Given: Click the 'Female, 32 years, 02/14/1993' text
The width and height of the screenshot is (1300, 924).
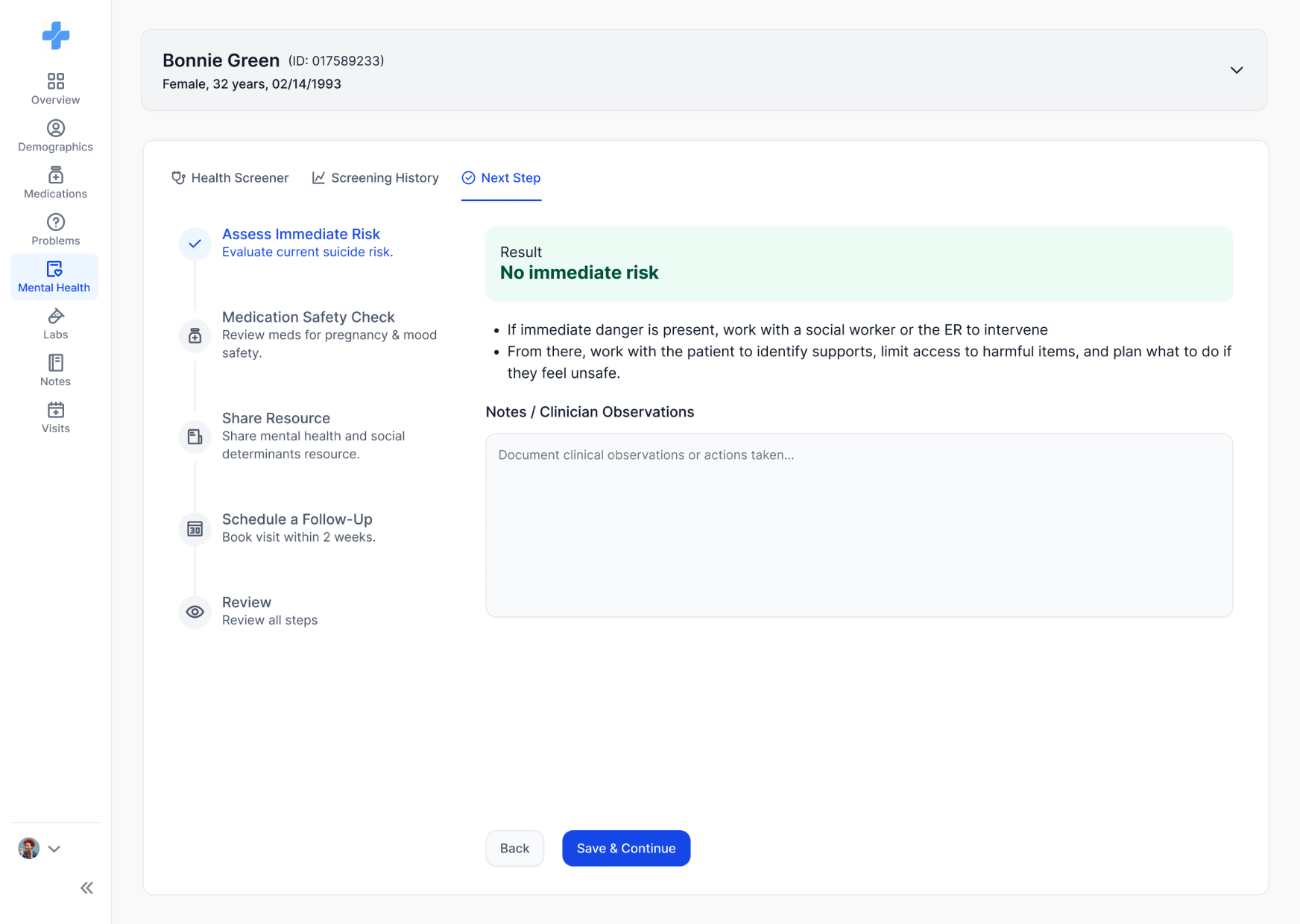Looking at the screenshot, I should (x=252, y=84).
